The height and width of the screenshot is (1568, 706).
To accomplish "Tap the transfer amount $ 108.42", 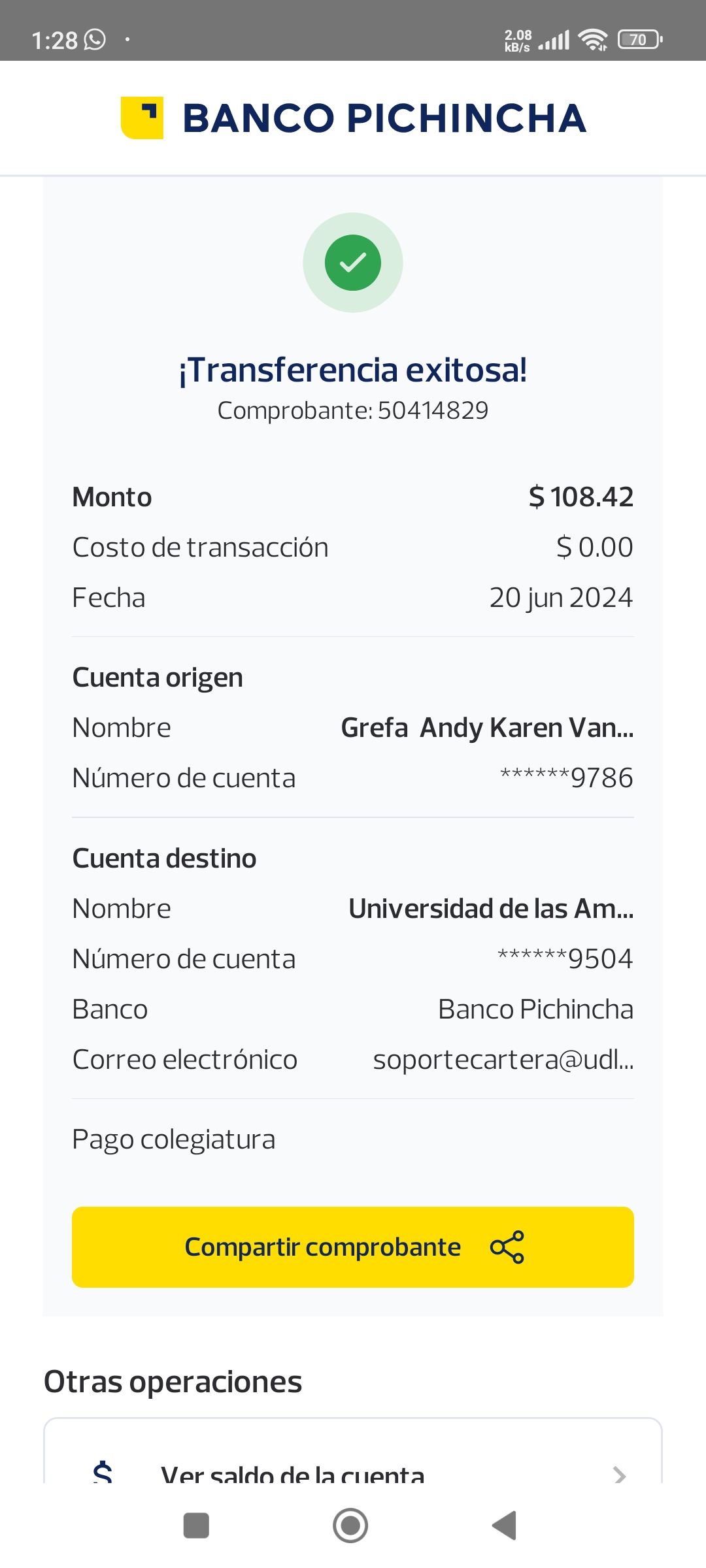I will 581,497.
